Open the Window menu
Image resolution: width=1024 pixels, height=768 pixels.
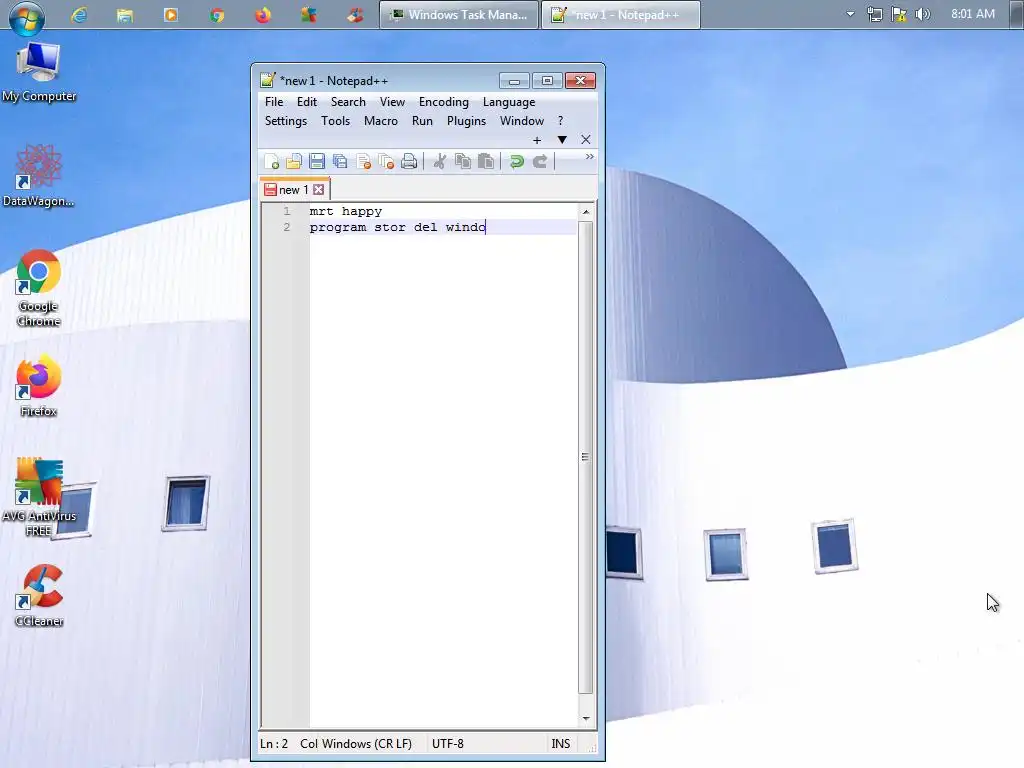coord(522,121)
